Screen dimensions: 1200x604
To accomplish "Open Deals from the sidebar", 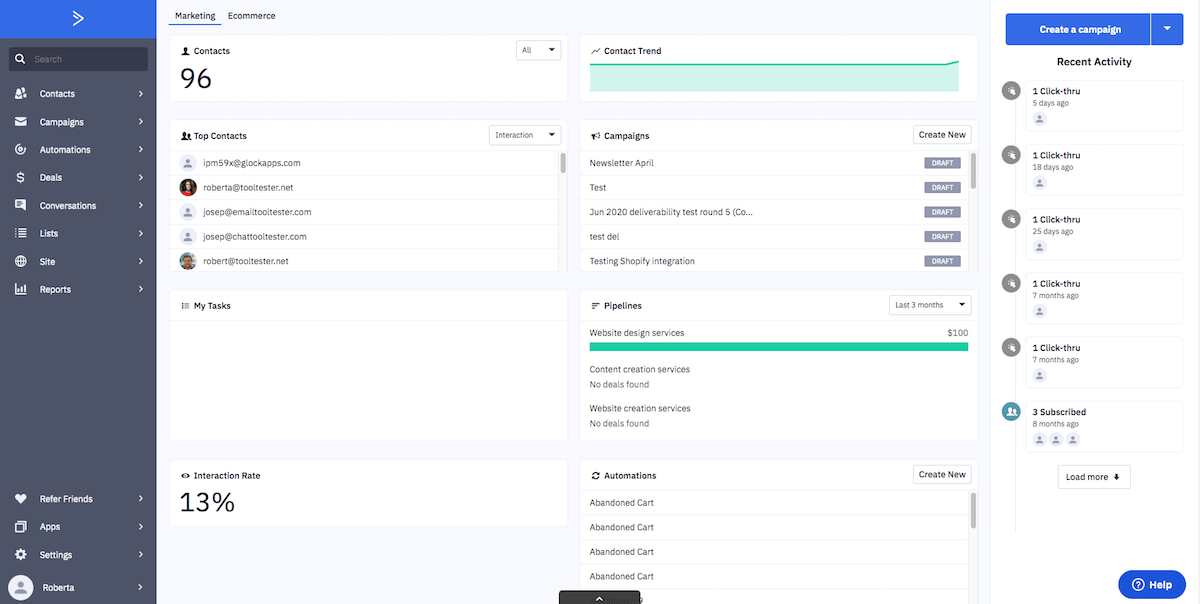I will (22, 177).
